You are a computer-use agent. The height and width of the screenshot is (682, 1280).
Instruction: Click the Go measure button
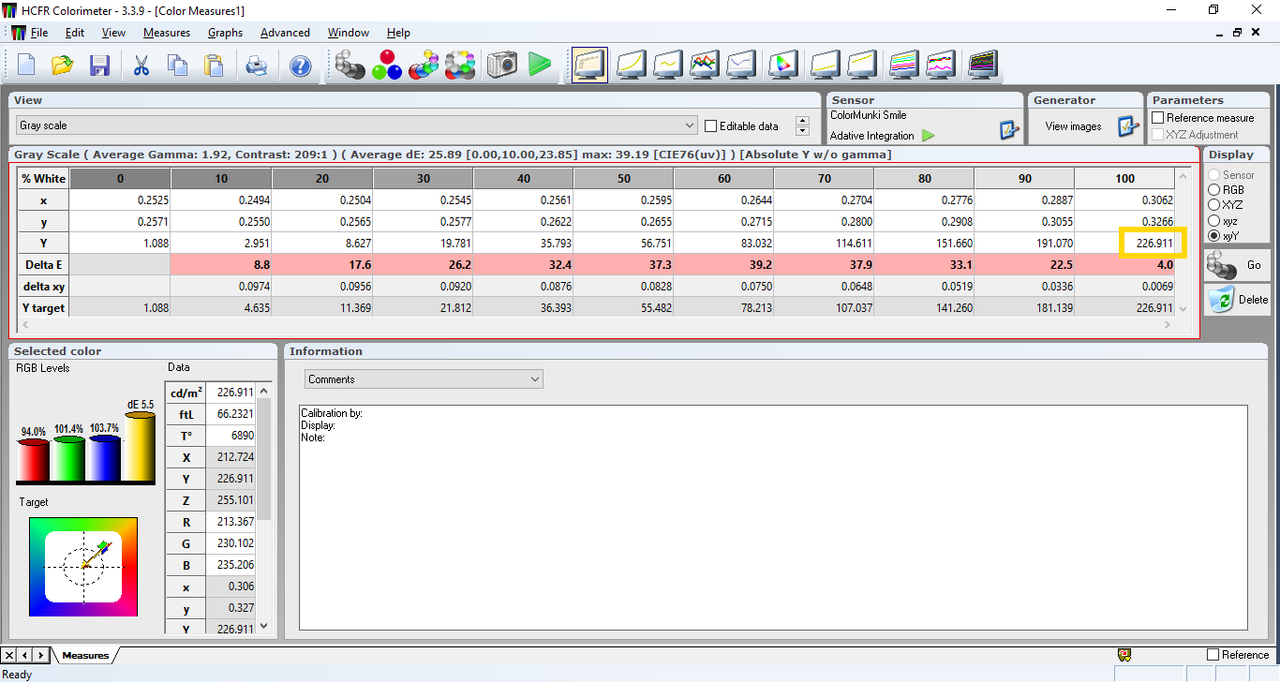[x=1237, y=266]
